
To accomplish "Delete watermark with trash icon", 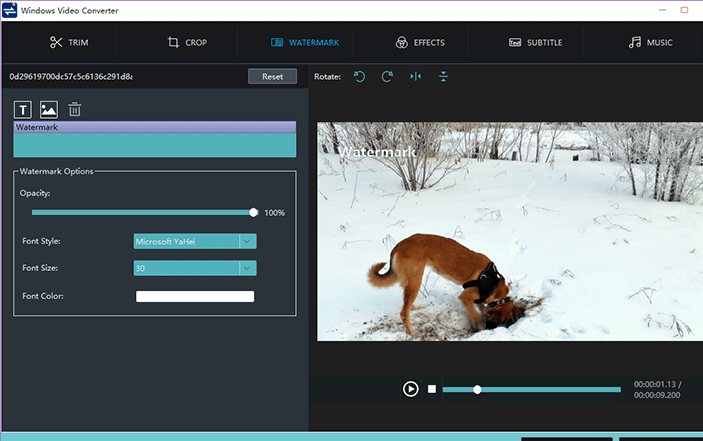I will coord(75,110).
